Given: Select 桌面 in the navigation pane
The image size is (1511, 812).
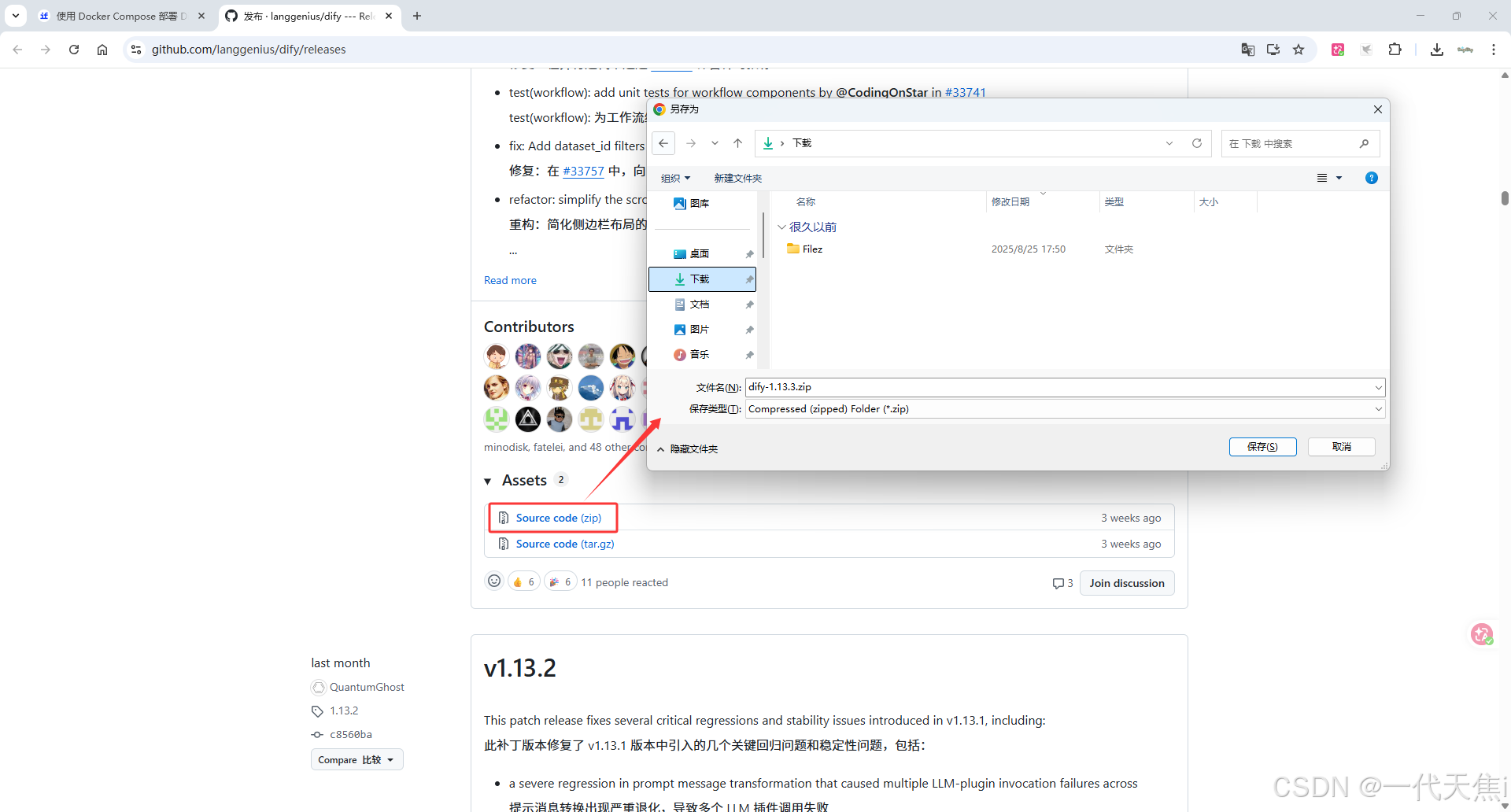Looking at the screenshot, I should (700, 253).
